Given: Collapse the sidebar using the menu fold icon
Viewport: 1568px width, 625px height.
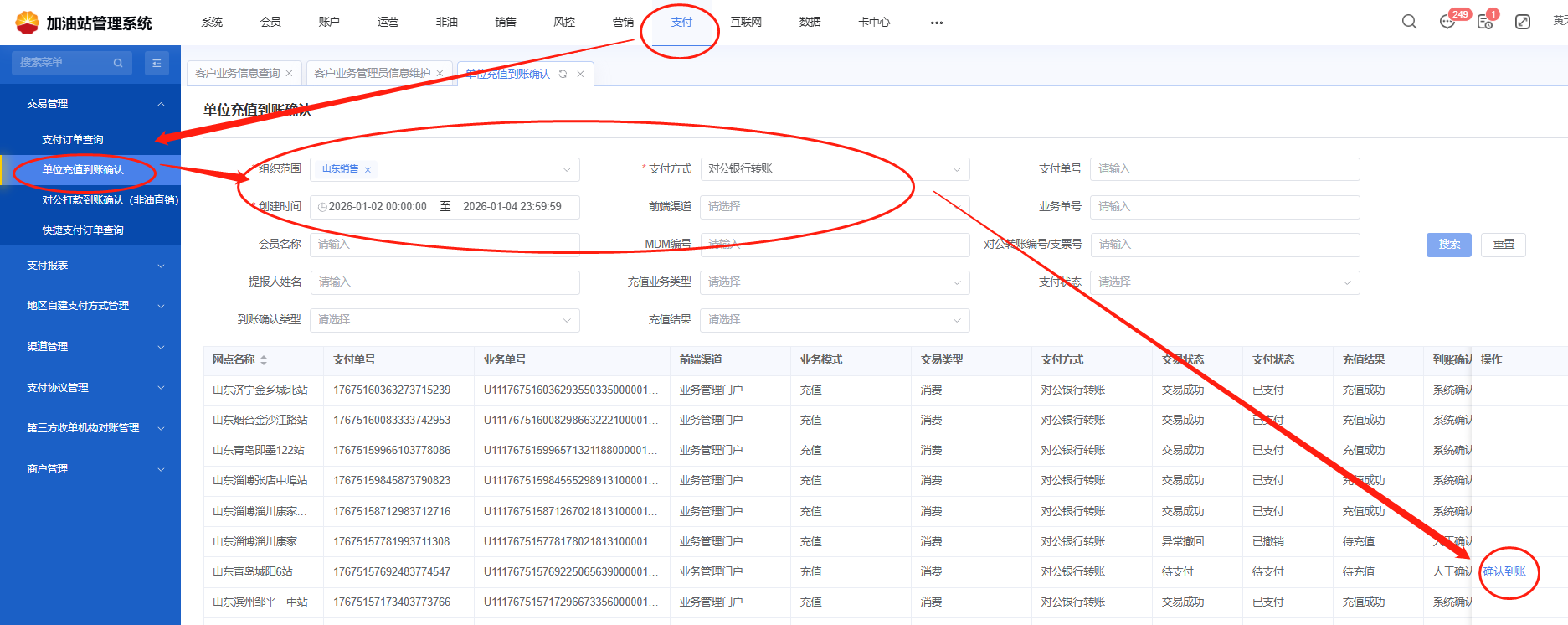Looking at the screenshot, I should click(157, 63).
